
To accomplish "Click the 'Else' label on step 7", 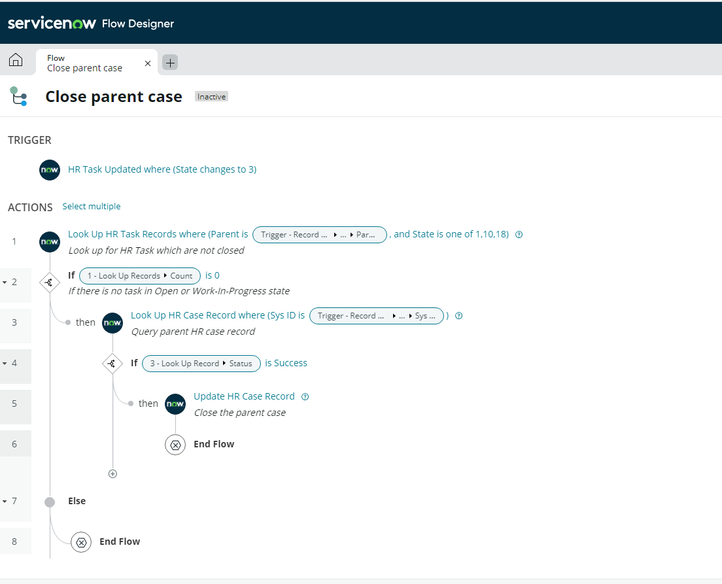I will click(77, 501).
